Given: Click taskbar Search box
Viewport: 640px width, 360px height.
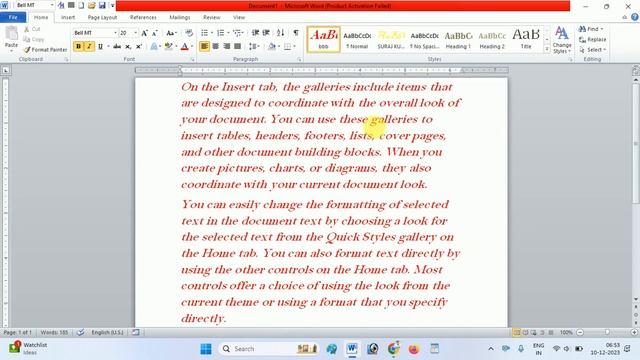Looking at the screenshot, I should pos(270,349).
